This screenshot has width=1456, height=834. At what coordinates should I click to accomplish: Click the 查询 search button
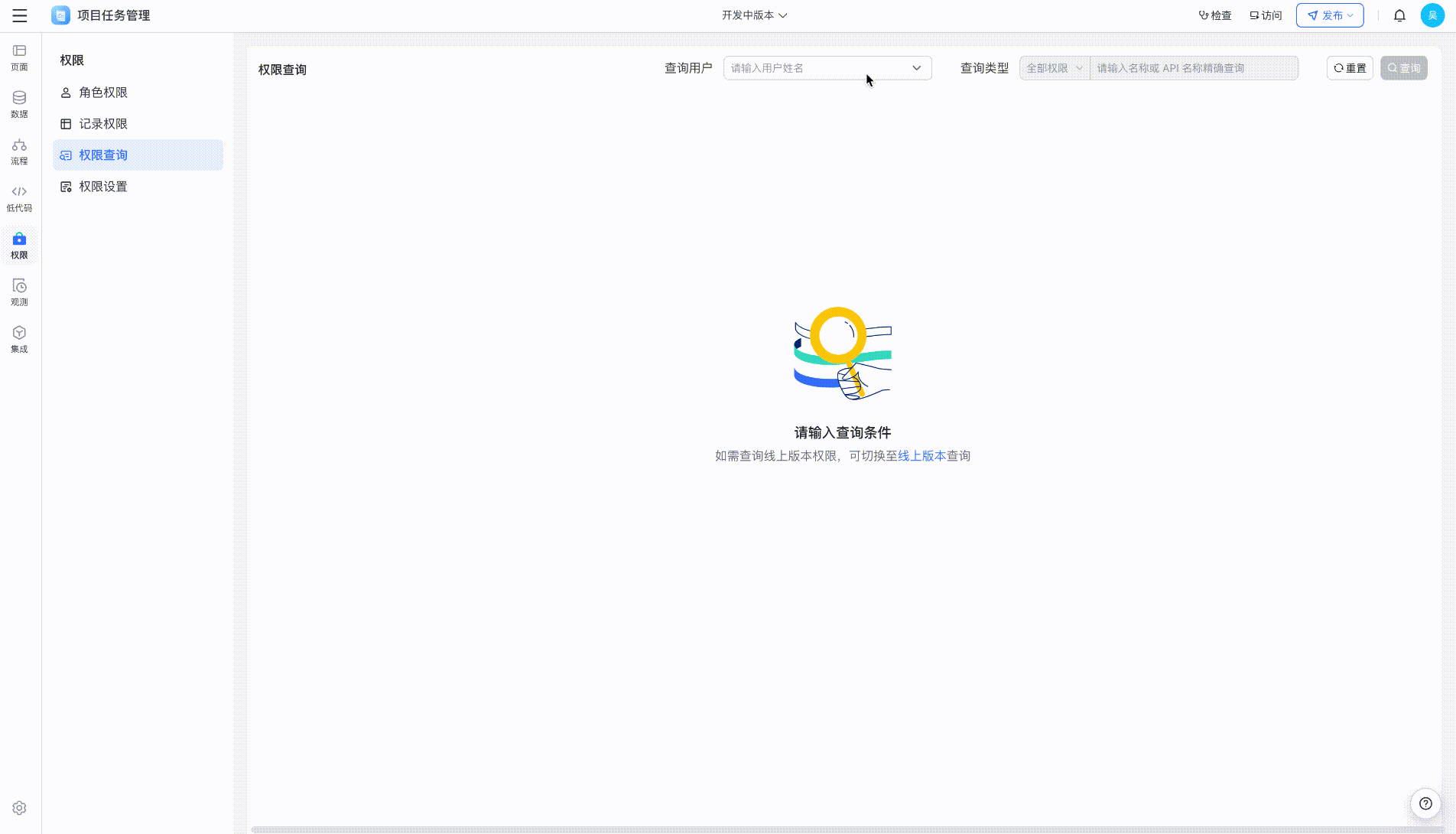1404,68
